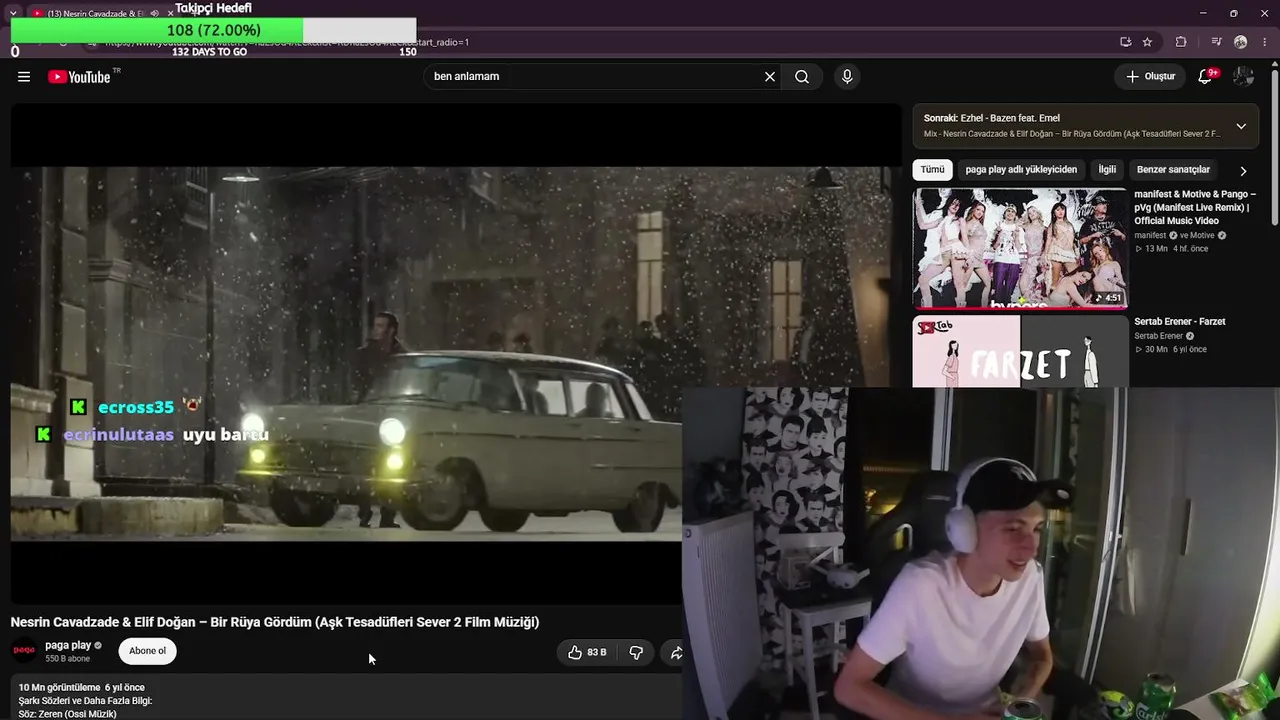
Task: Subscribe with the 'Abone ol' button
Action: pos(147,651)
